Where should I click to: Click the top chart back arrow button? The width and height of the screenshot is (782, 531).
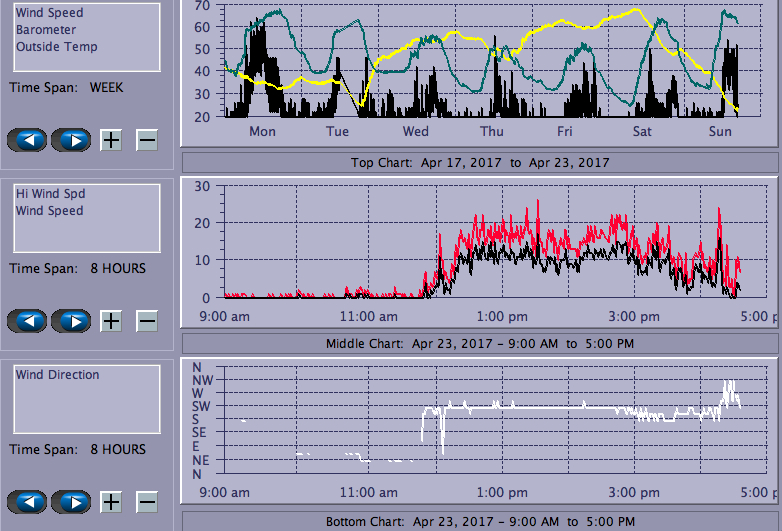(x=27, y=139)
